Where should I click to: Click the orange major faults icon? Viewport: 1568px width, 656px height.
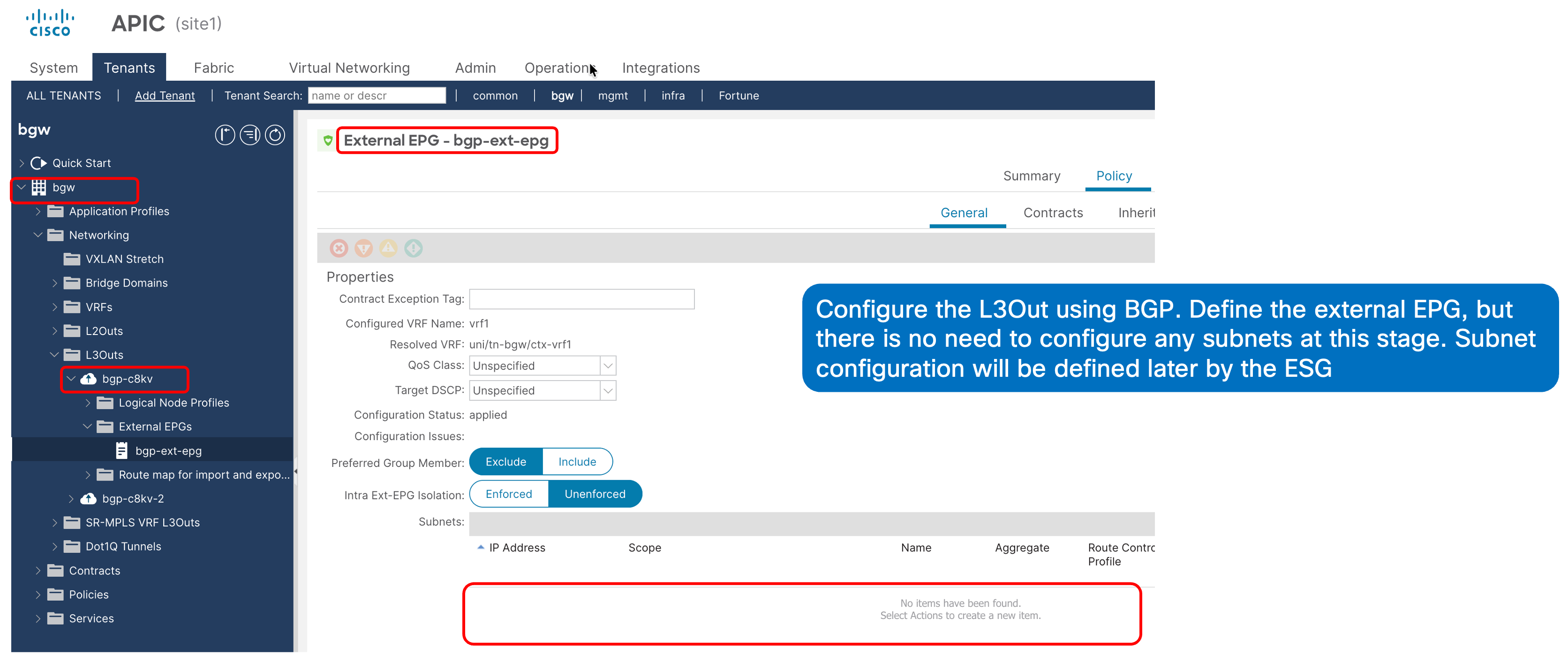coord(363,248)
